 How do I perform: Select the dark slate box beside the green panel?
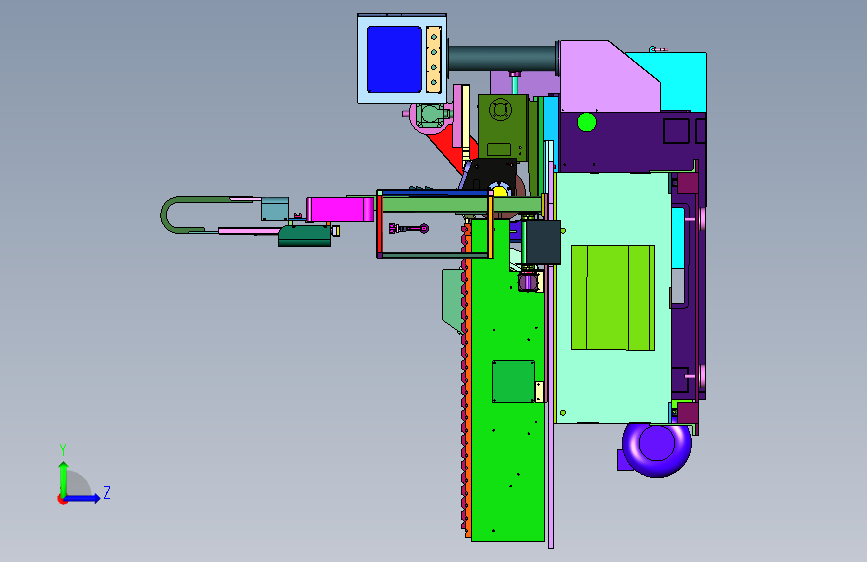tap(543, 242)
